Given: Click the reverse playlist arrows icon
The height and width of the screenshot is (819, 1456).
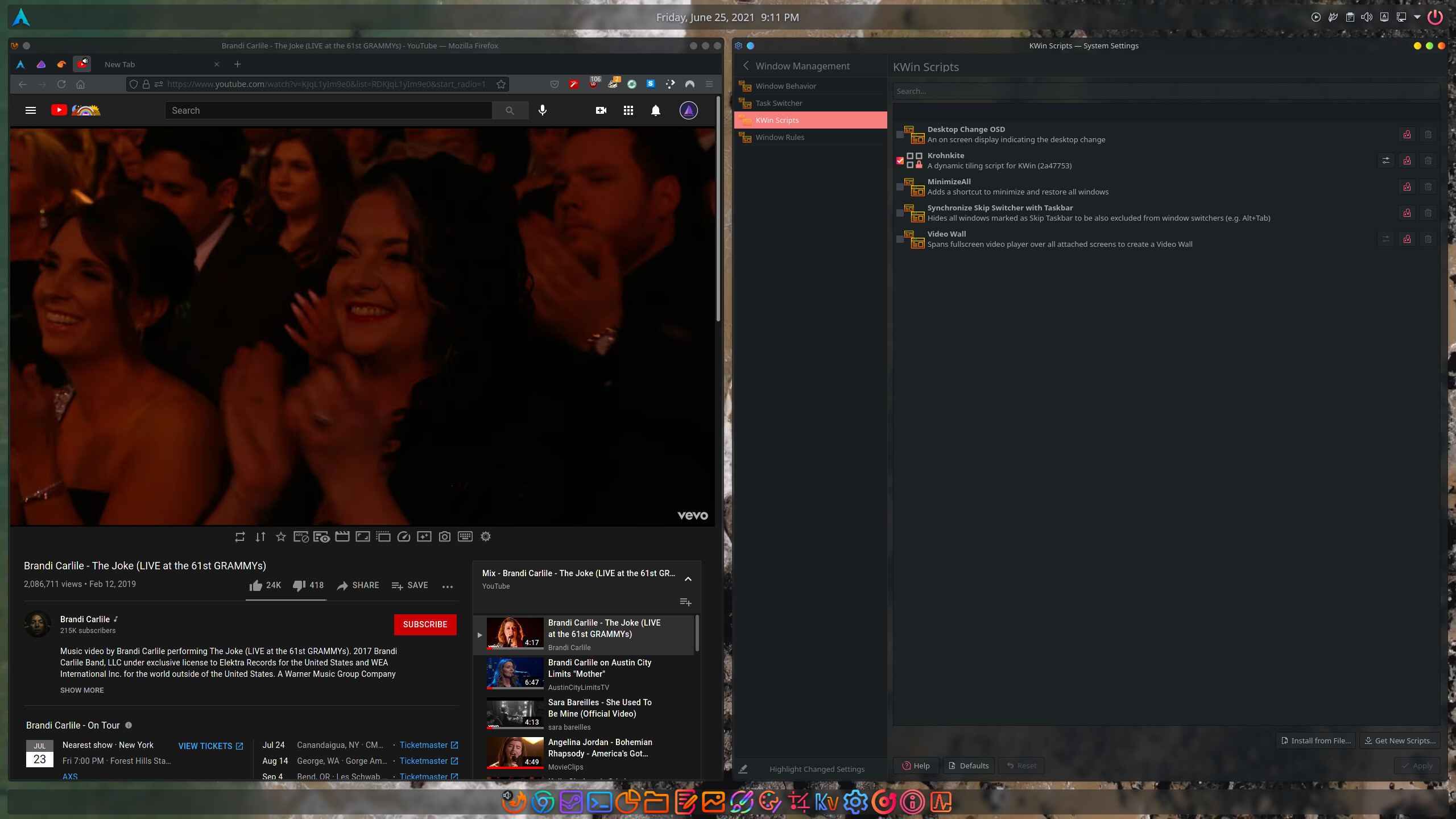Looking at the screenshot, I should [x=260, y=536].
